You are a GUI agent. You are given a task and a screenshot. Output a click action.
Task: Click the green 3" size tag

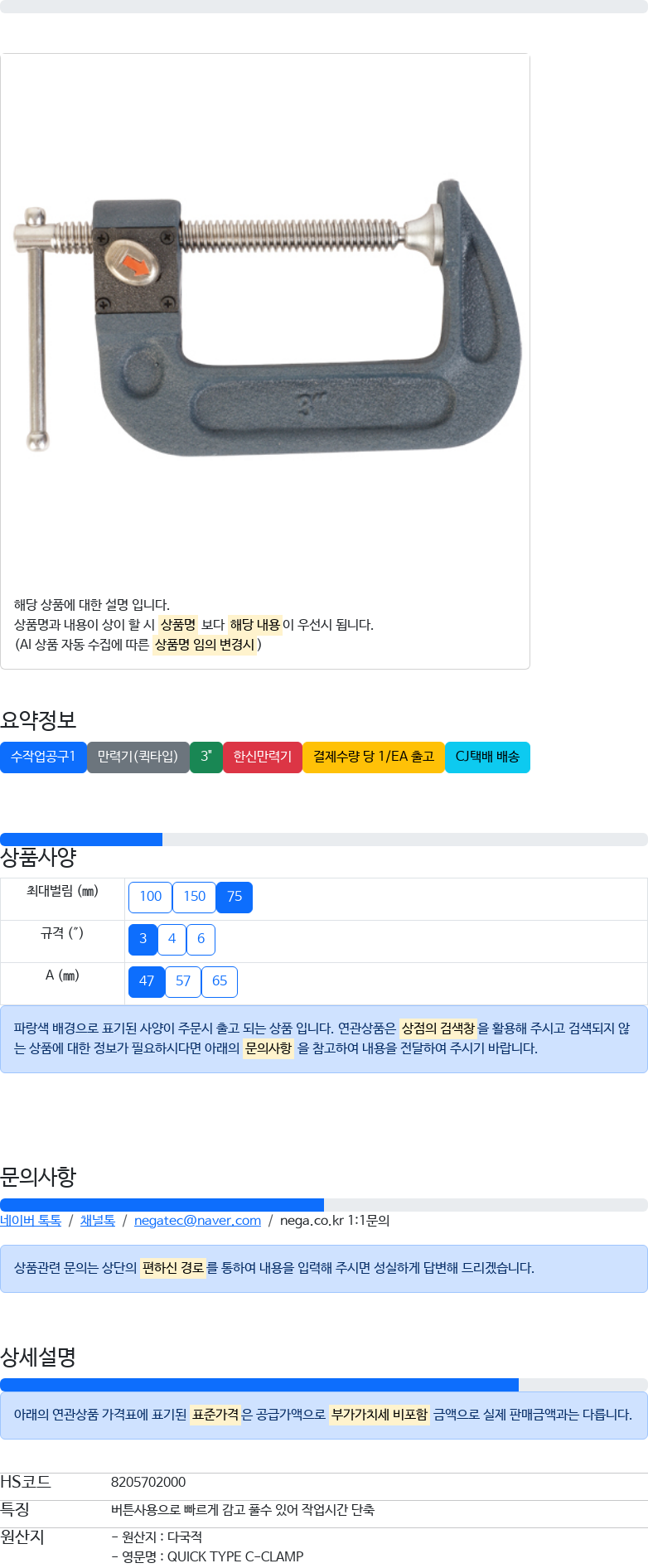(x=206, y=757)
